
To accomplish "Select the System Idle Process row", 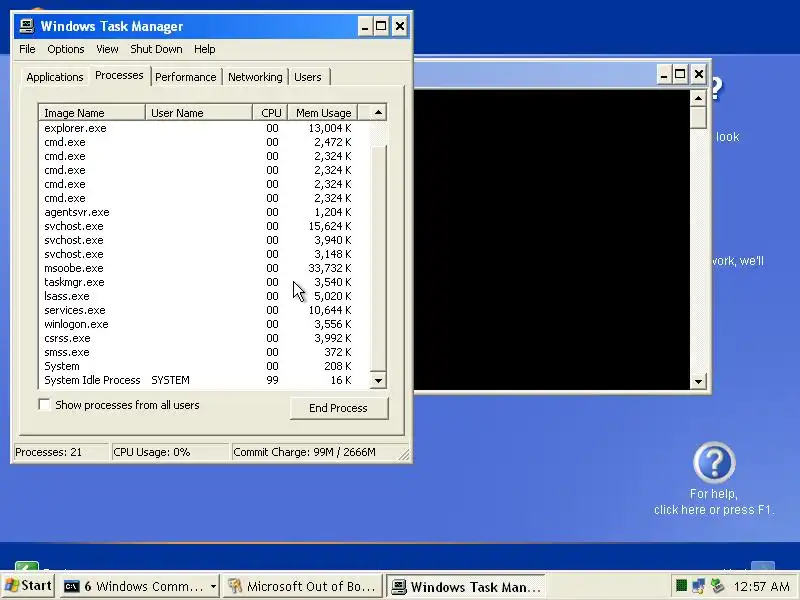I will coord(204,381).
